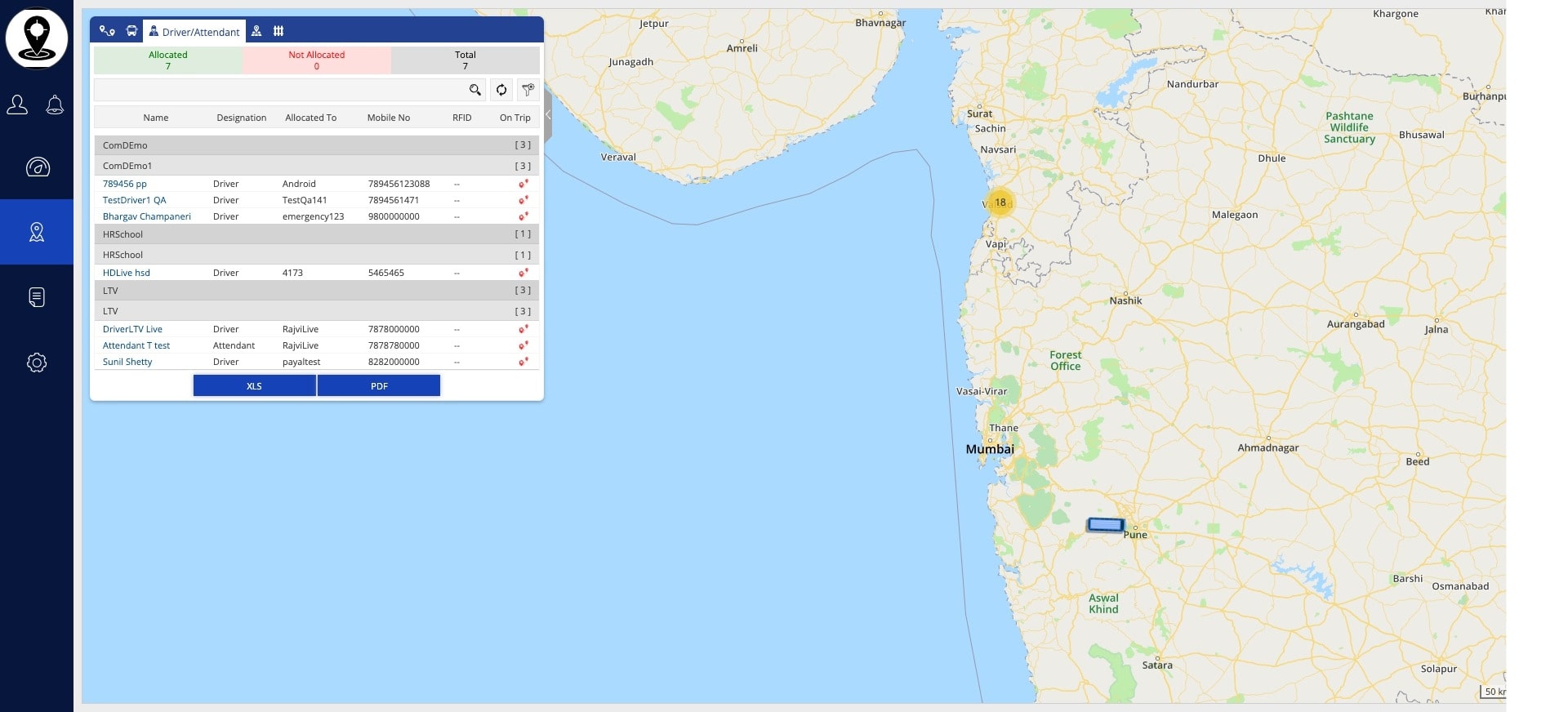Screen dimensions: 1568x712
Task: Click the search magnifier icon
Action: pyautogui.click(x=474, y=90)
